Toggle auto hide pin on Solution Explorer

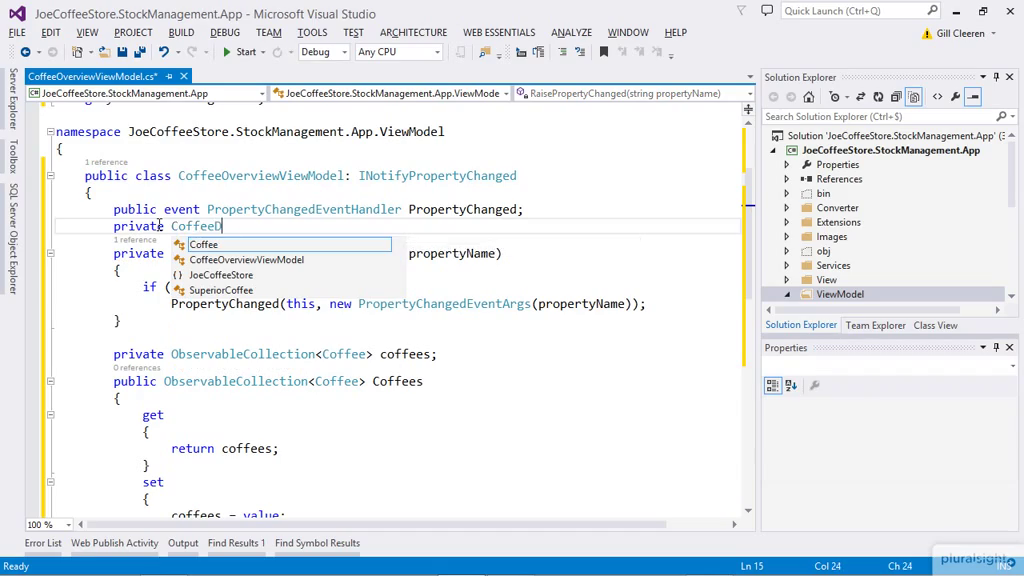click(996, 77)
